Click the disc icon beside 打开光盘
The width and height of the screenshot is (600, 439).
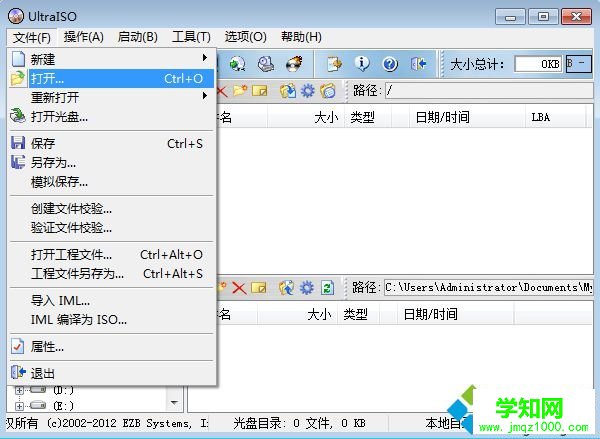[18, 116]
